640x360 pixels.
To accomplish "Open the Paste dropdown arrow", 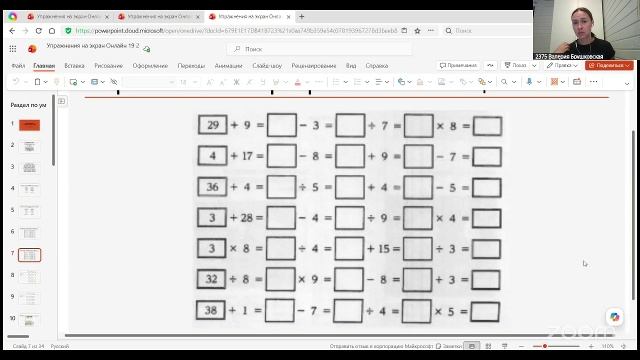I will point(45,82).
